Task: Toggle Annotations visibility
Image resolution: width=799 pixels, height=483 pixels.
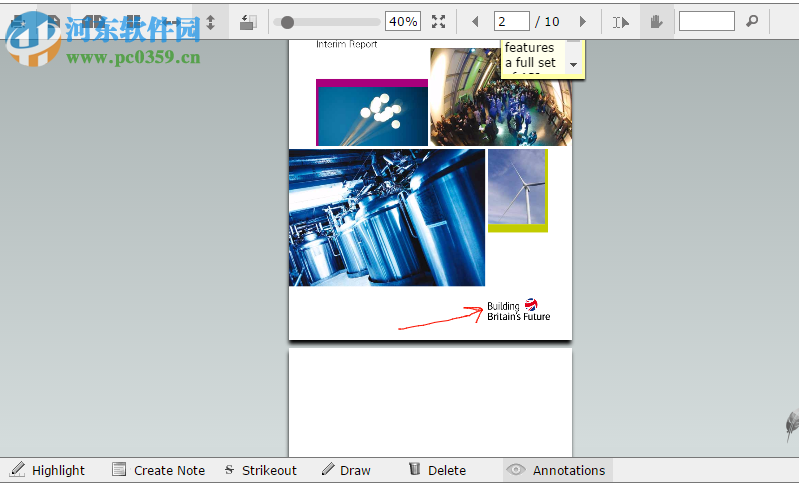Action: point(557,470)
